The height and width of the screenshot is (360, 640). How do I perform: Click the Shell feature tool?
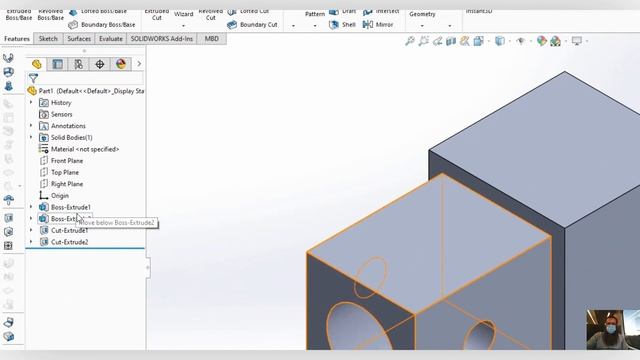342,25
